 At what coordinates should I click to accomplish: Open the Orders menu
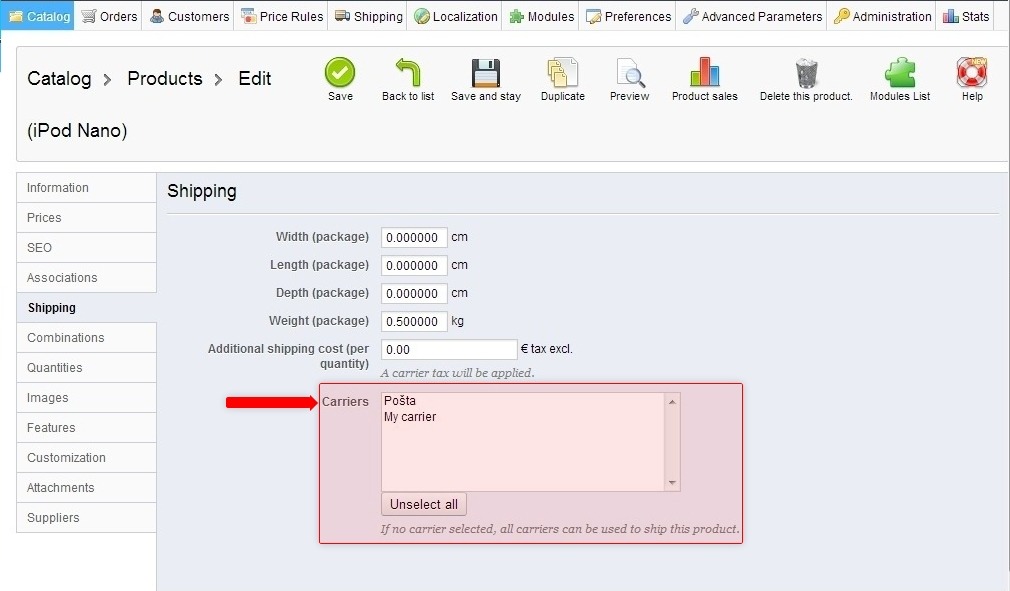(x=110, y=16)
